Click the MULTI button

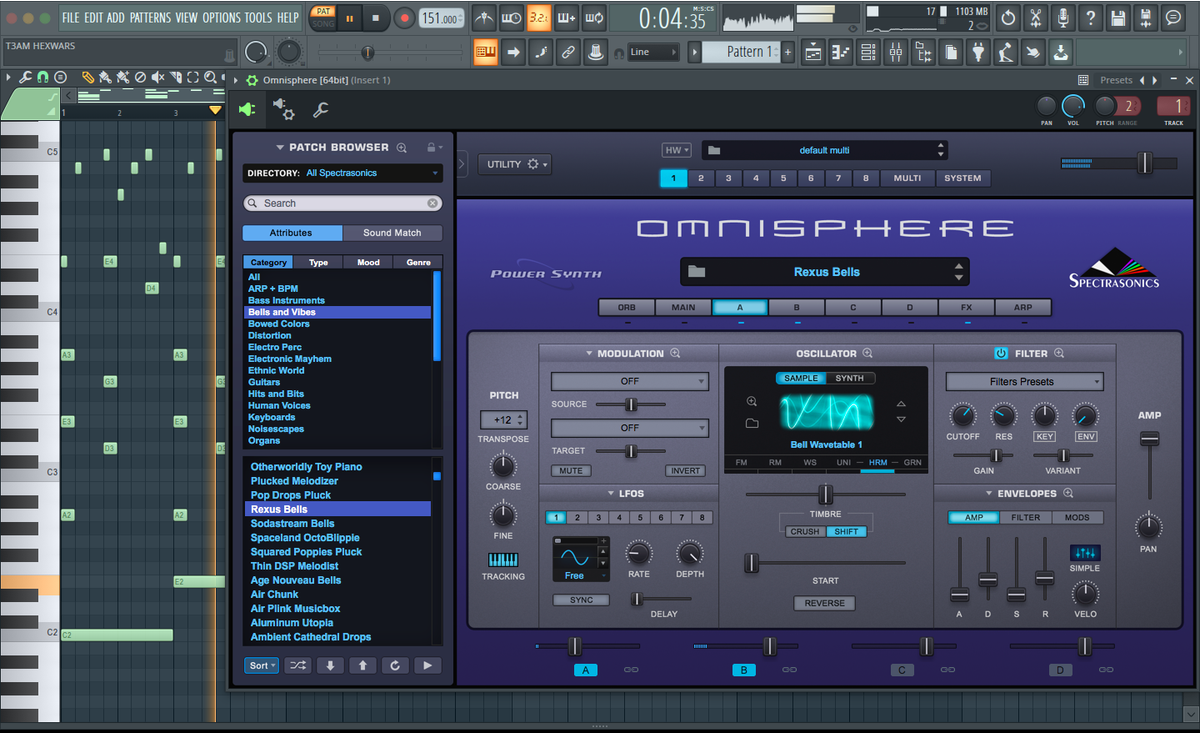[x=907, y=178]
